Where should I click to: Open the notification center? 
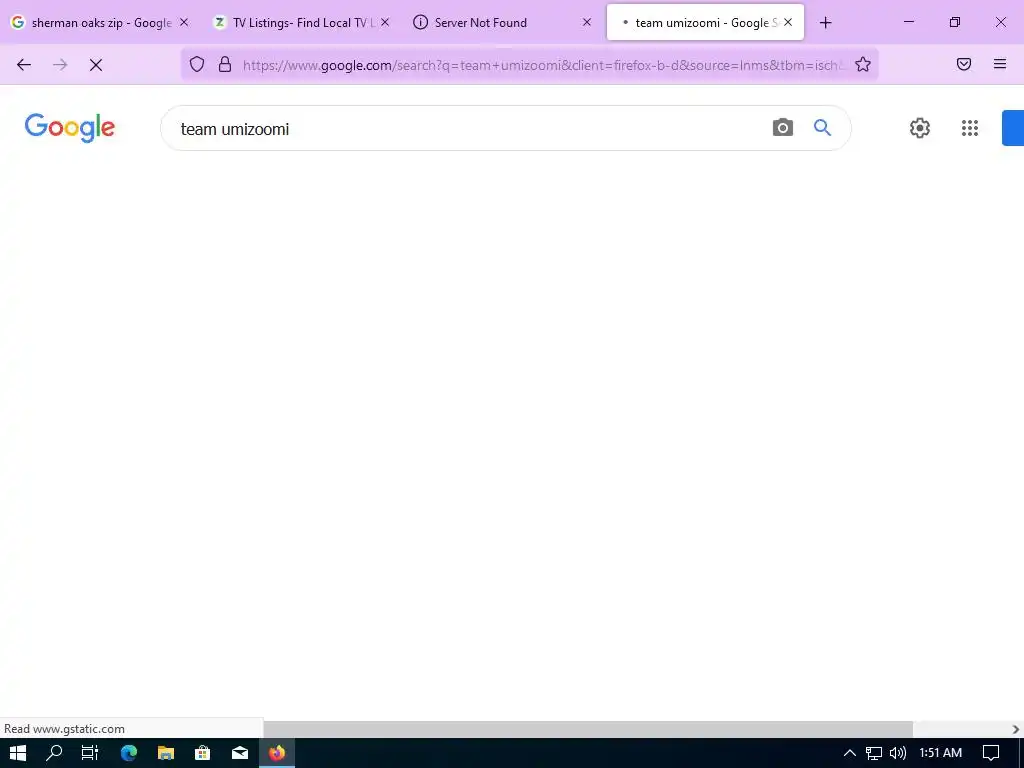(x=991, y=753)
